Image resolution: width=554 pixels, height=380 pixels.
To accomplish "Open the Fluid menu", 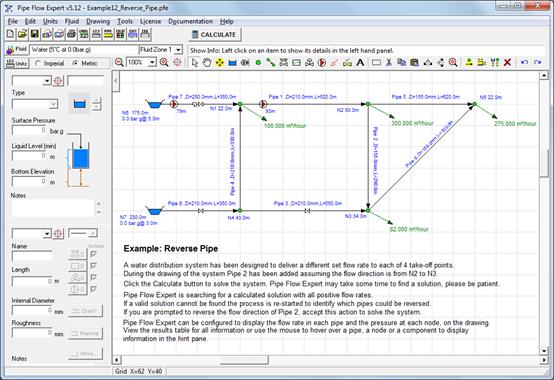I will click(x=72, y=21).
